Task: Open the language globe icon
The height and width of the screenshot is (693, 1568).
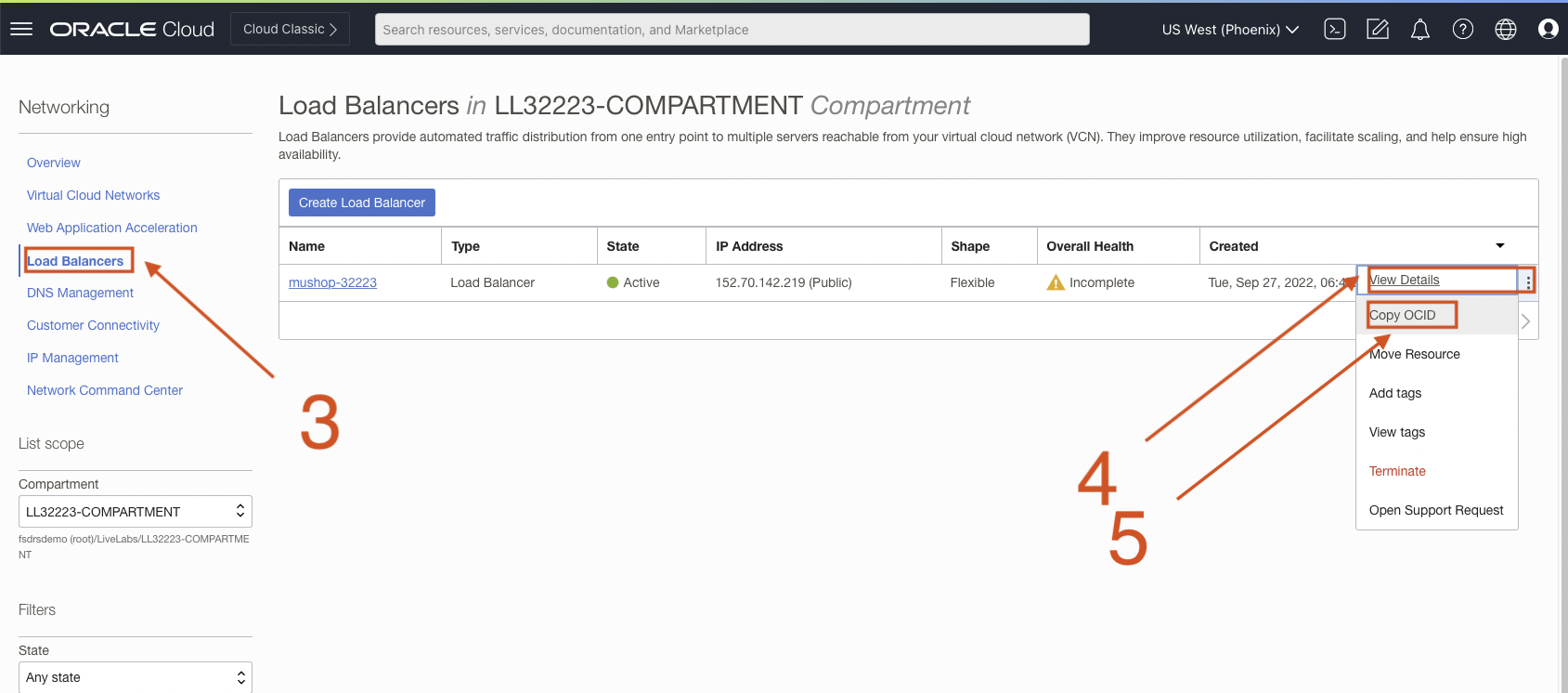Action: click(1505, 30)
